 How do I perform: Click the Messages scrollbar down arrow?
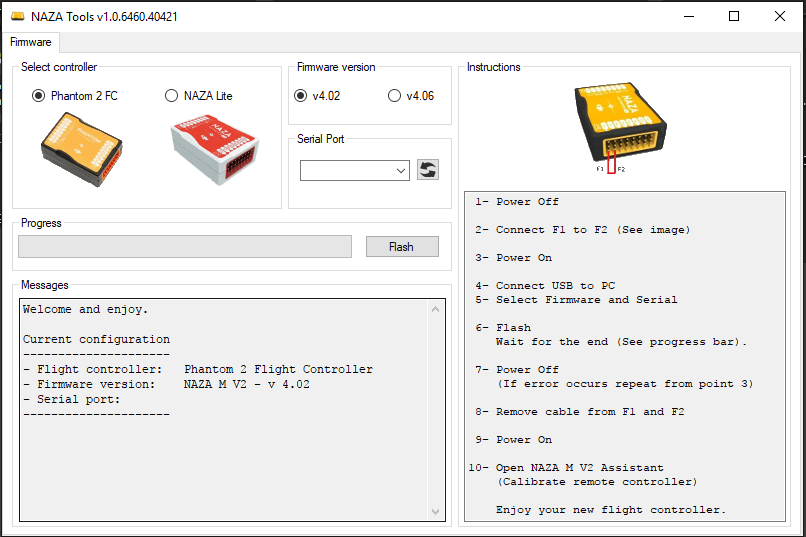coord(435,512)
